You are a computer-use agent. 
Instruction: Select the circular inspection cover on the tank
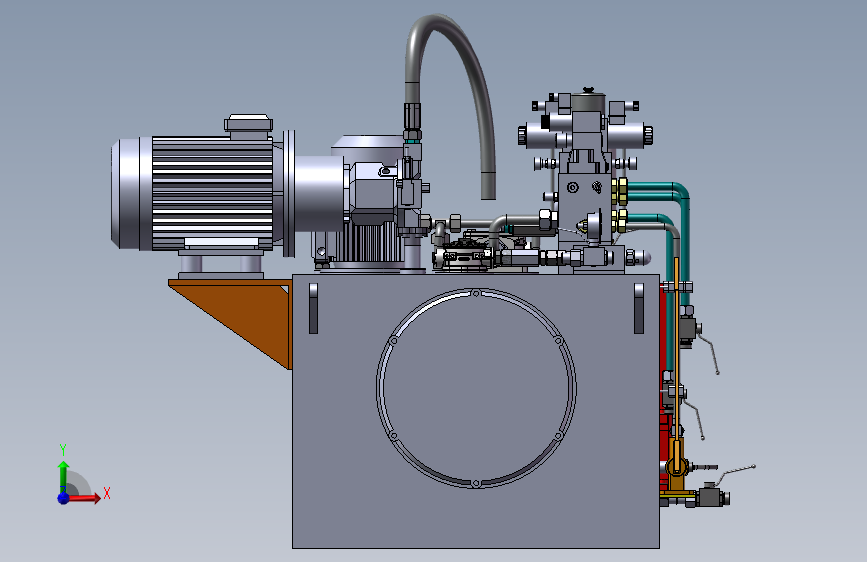[476, 388]
